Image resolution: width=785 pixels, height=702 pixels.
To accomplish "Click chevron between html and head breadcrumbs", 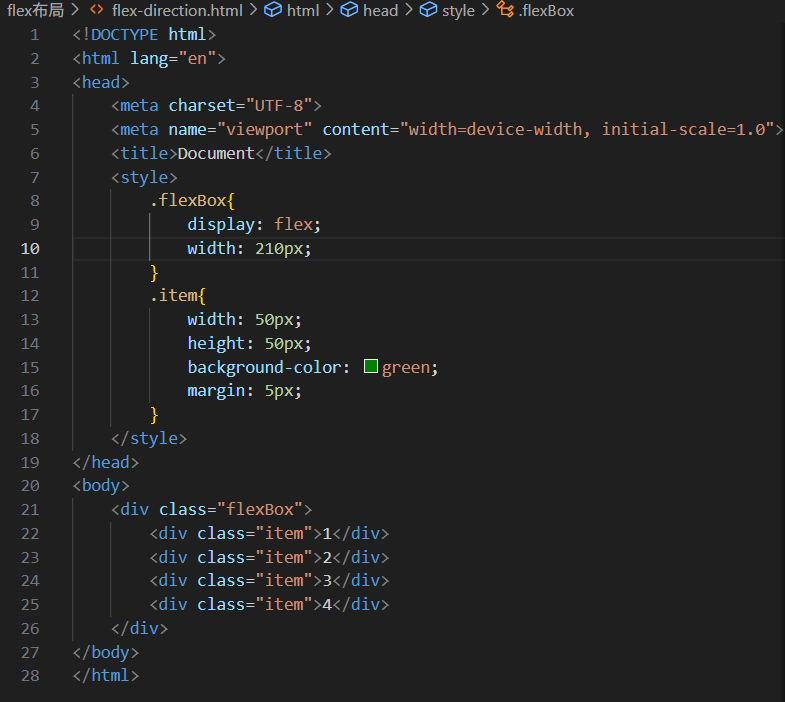I will 329,10.
